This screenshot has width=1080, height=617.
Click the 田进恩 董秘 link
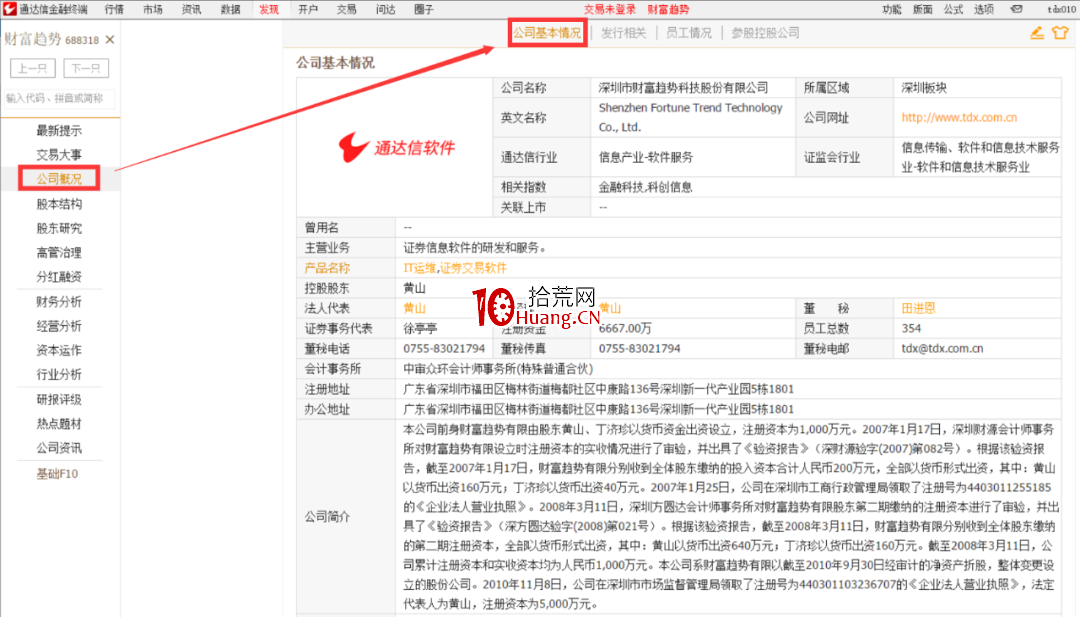[x=919, y=308]
